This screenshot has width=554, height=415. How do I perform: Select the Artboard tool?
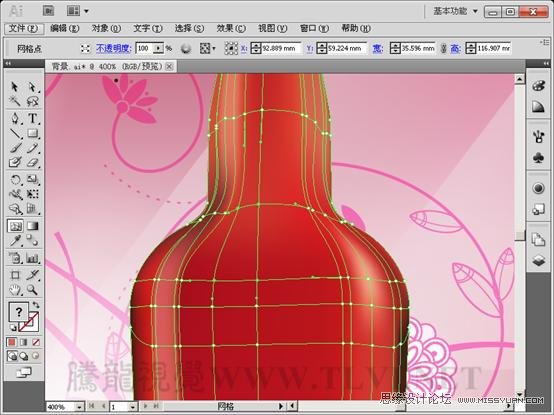(14, 275)
